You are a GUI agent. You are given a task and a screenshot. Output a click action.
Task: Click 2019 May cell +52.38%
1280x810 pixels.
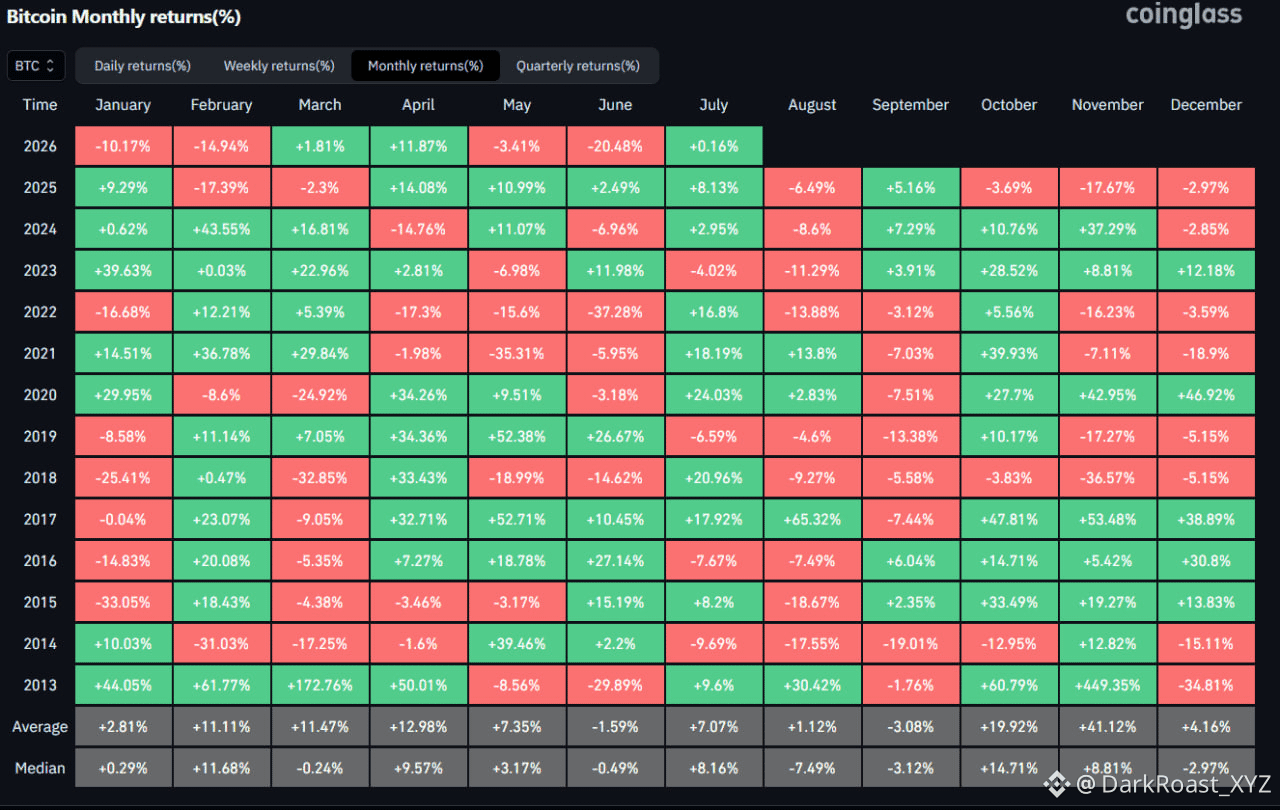coord(517,437)
